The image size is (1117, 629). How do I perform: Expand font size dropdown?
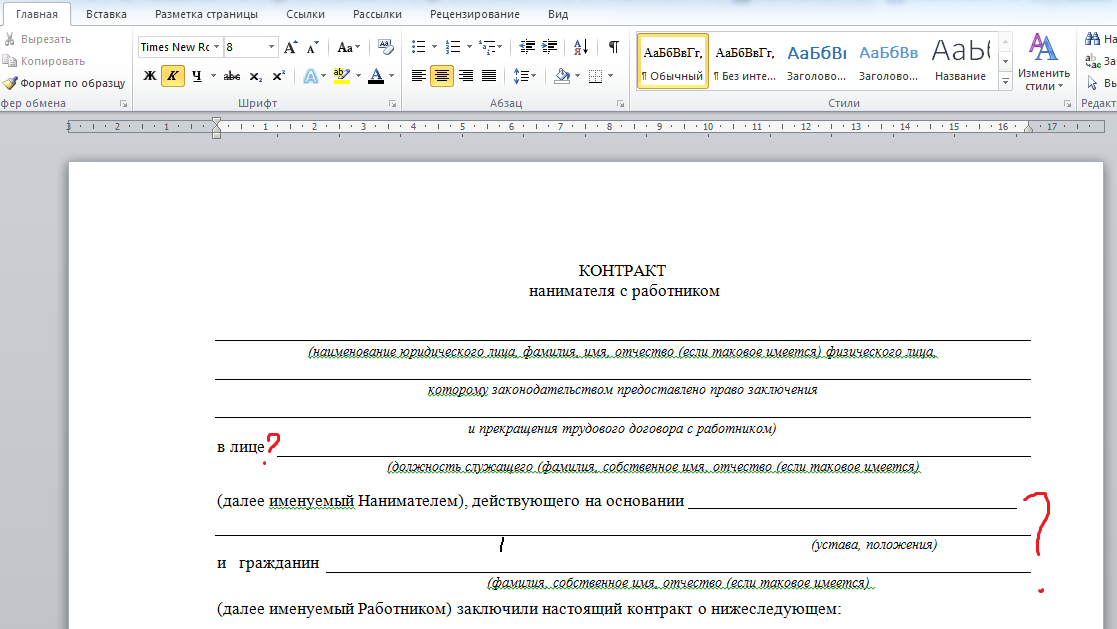(x=271, y=47)
